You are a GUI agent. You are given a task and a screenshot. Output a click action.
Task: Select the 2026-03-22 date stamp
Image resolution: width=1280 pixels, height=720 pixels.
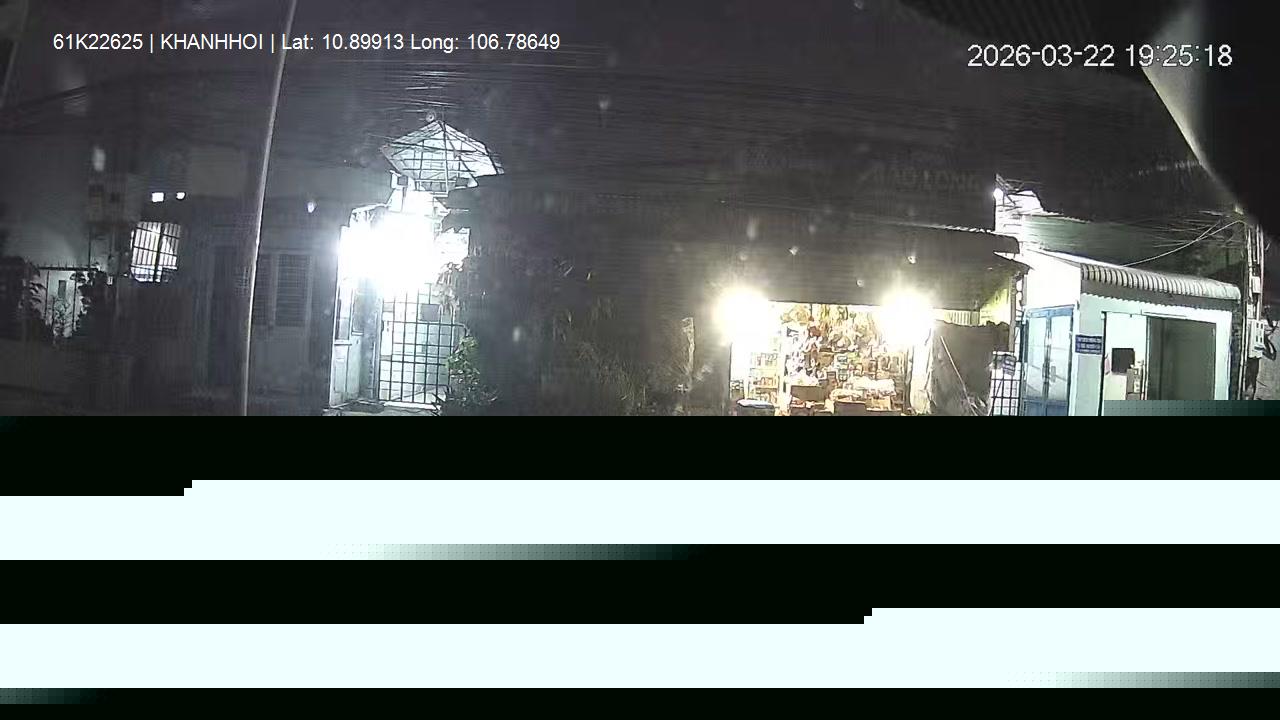[1040, 56]
